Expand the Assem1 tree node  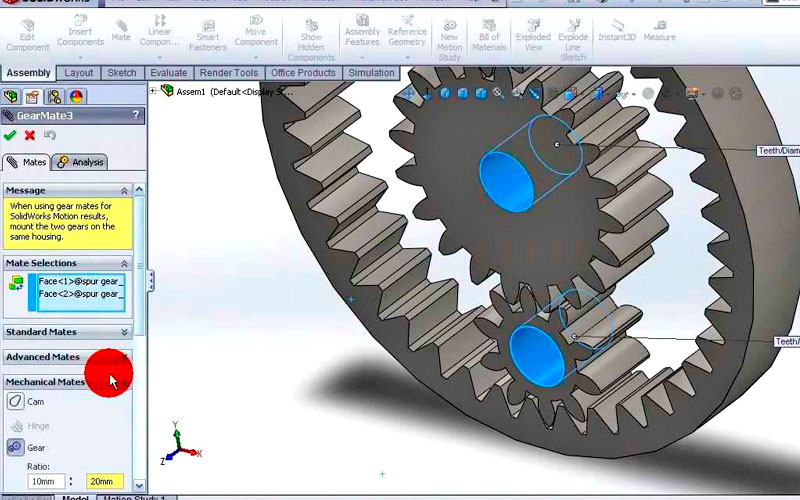[x=153, y=91]
